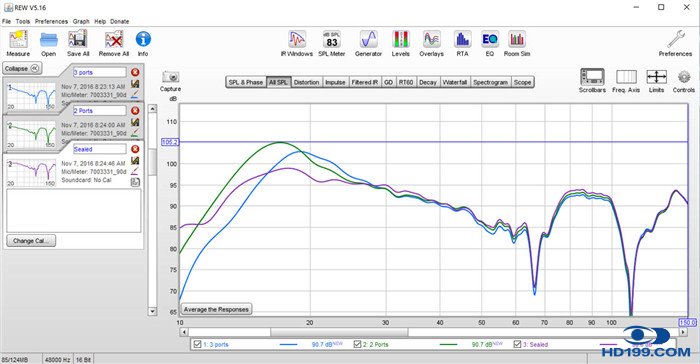Image resolution: width=700 pixels, height=364 pixels.
Task: Launch the signal Generator
Action: pyautogui.click(x=368, y=43)
